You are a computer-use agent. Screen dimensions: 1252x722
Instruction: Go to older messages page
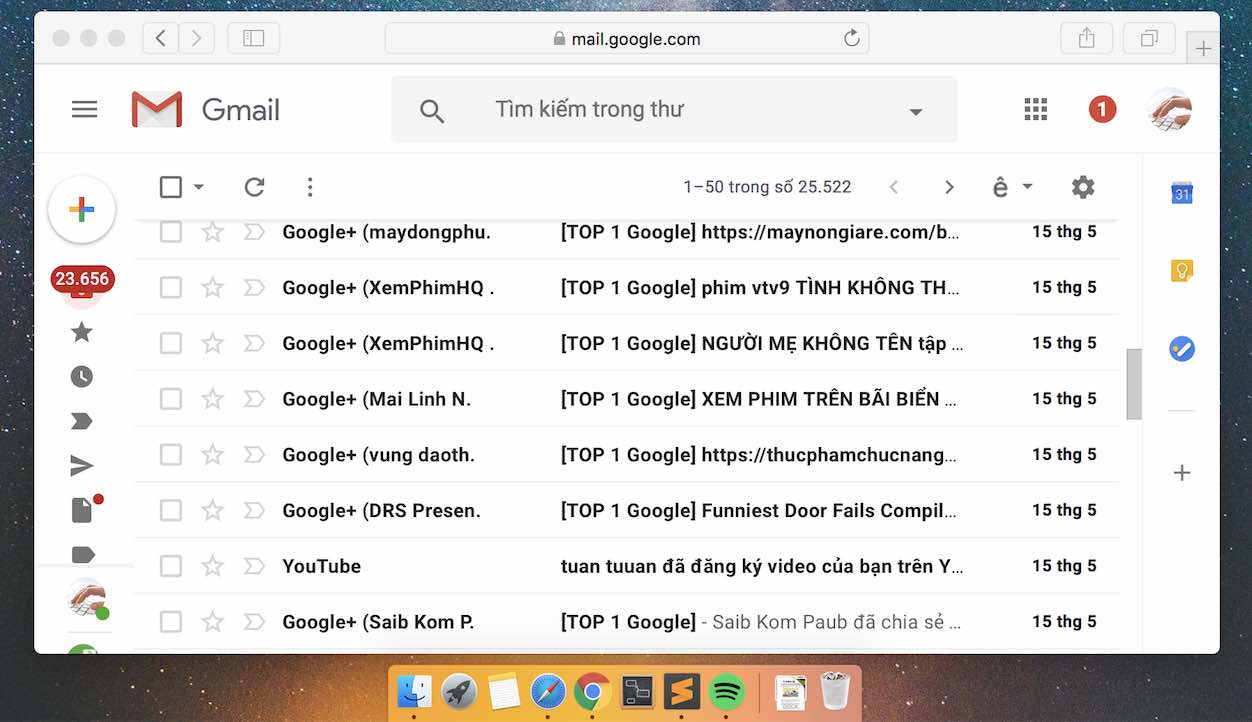(949, 187)
